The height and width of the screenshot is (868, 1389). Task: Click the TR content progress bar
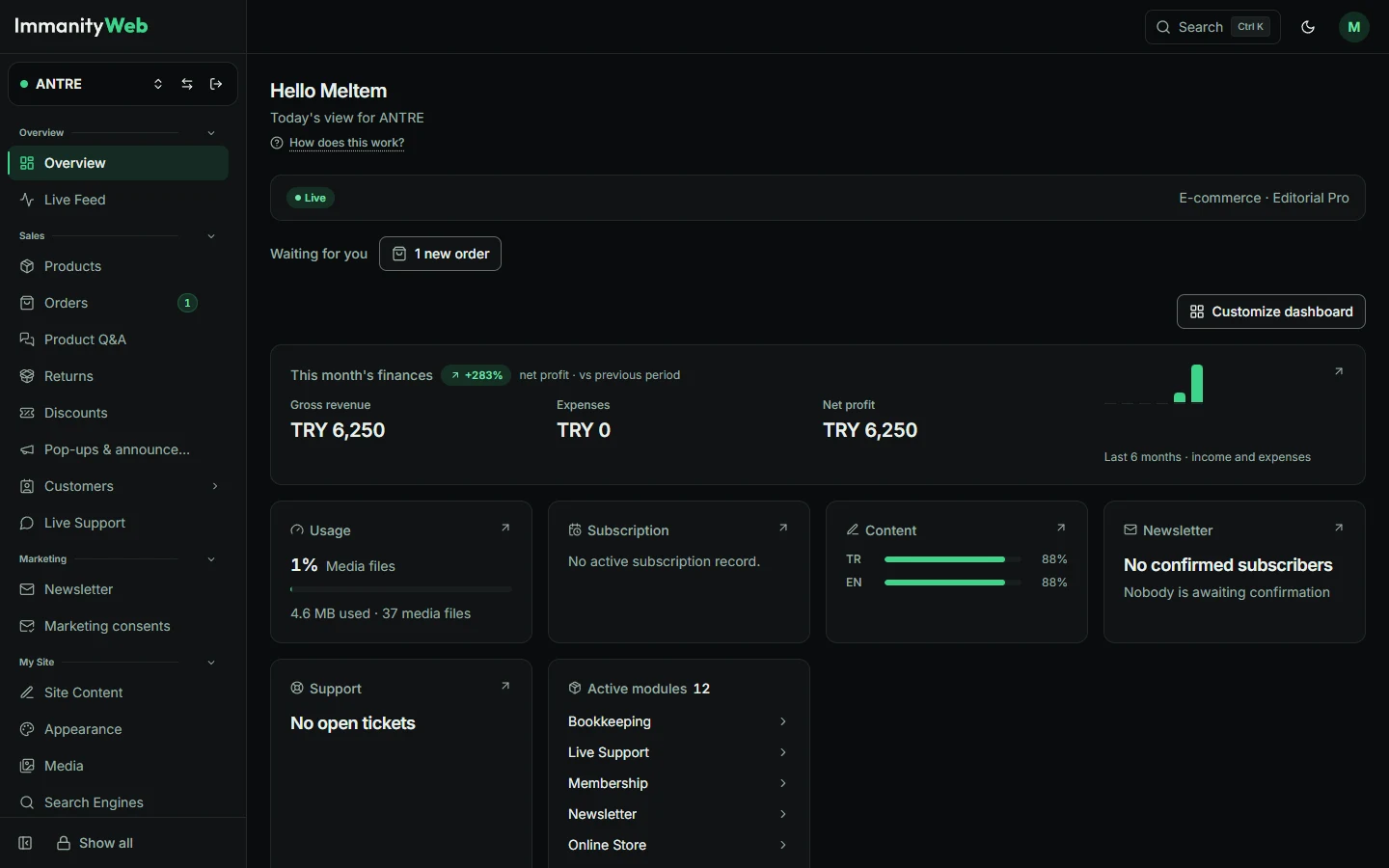tap(953, 559)
